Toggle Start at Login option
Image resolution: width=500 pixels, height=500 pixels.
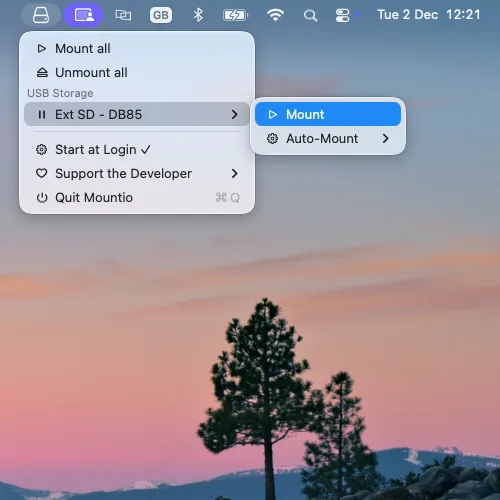tap(137, 150)
